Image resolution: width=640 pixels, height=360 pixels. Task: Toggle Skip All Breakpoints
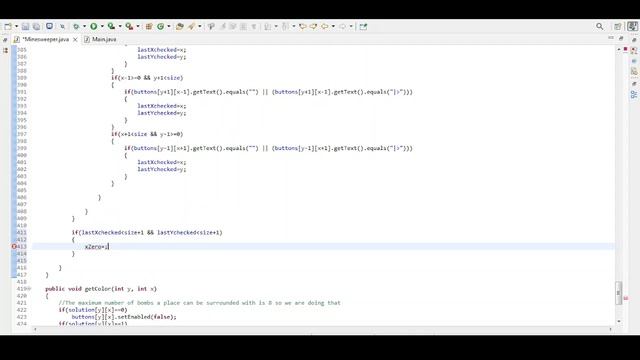(x=62, y=27)
